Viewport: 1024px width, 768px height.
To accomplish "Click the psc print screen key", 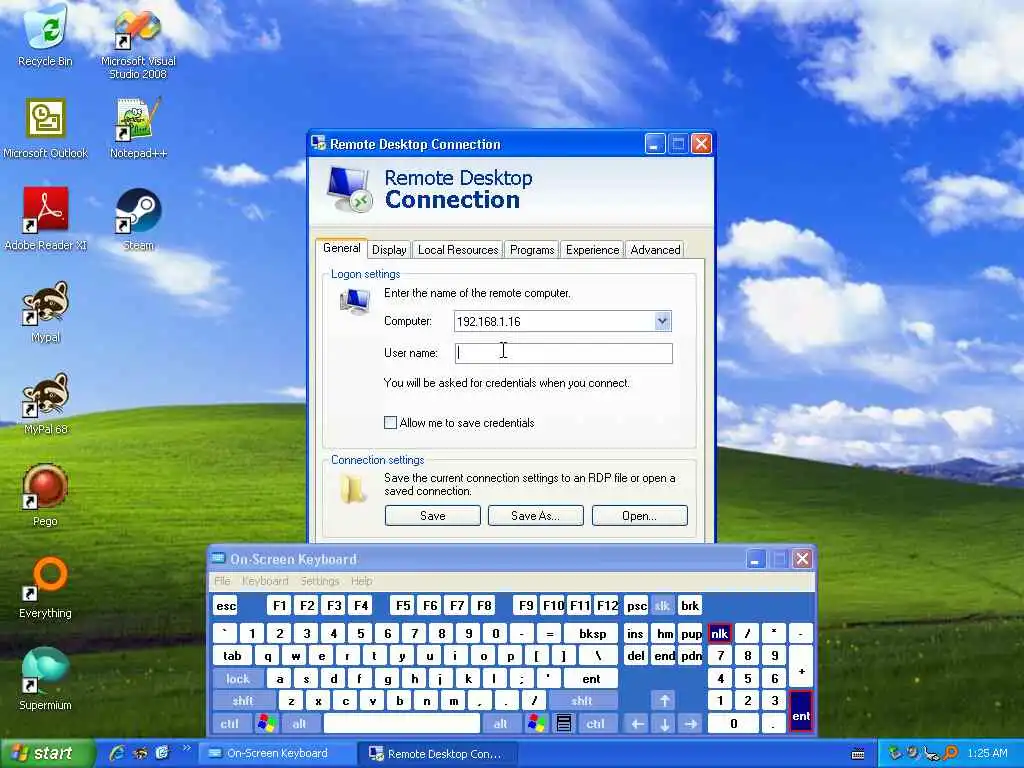I will [x=637, y=605].
